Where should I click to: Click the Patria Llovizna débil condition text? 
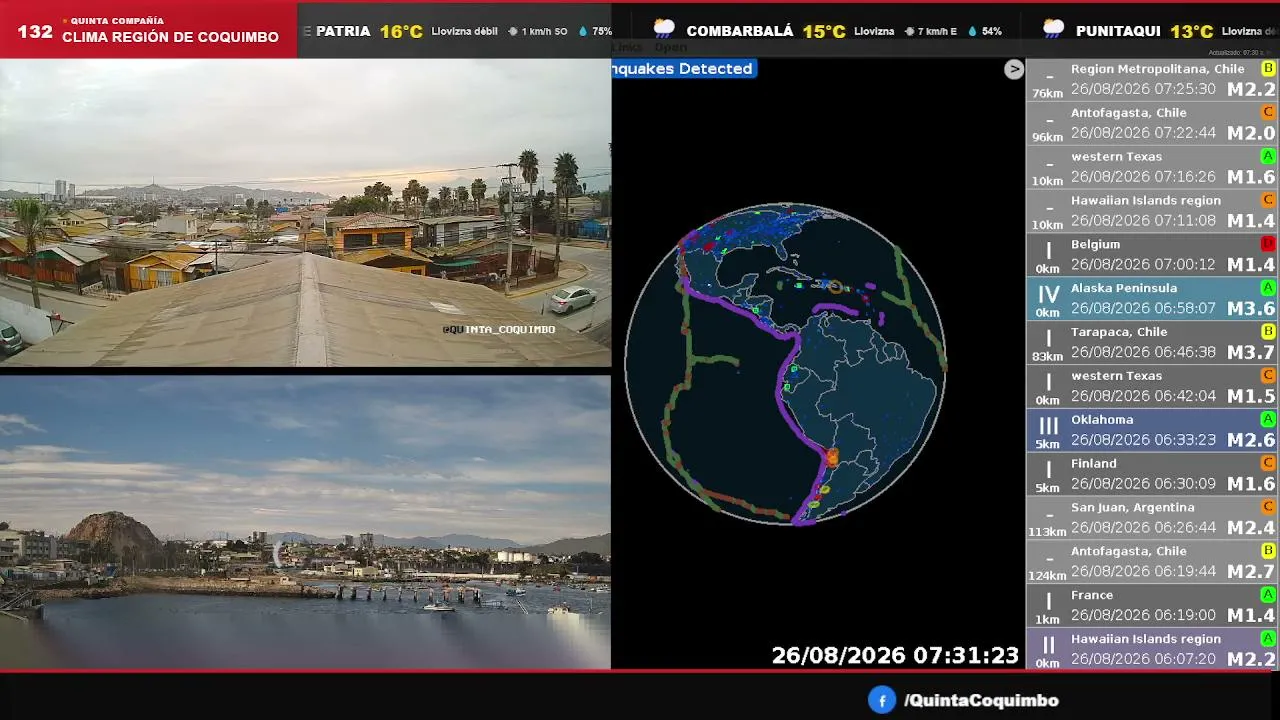(464, 32)
